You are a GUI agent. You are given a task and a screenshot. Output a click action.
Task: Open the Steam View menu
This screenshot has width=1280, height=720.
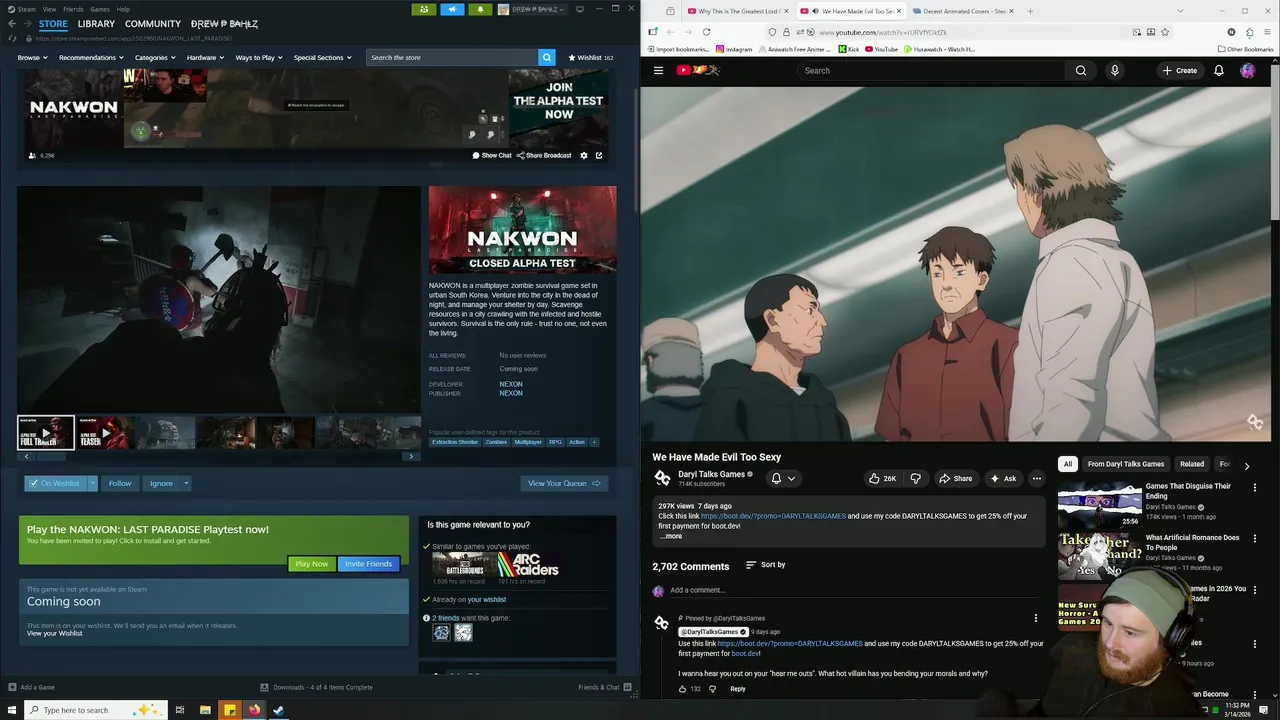coord(49,9)
